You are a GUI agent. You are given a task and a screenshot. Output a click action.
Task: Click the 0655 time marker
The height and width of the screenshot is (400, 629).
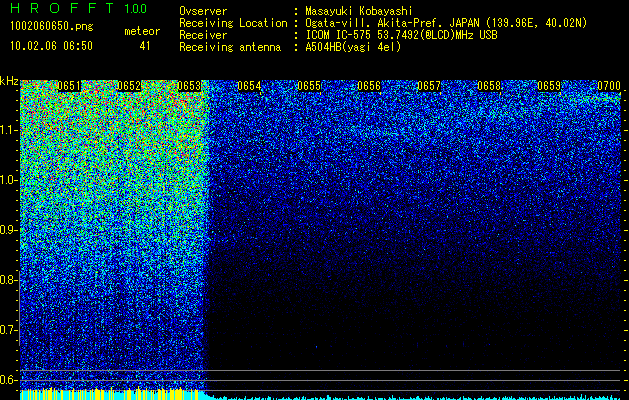point(309,86)
